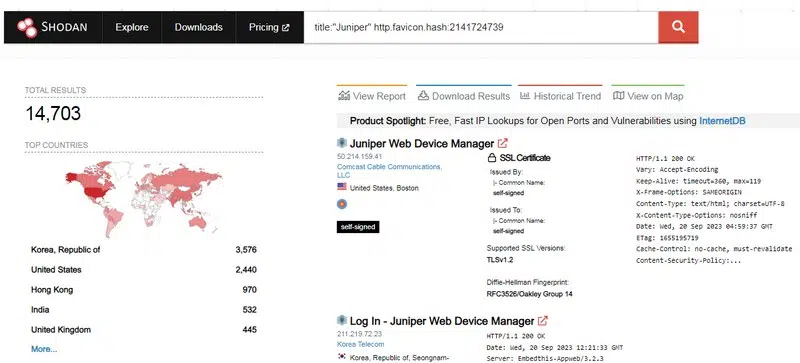Click the Korea flag icon
This screenshot has width=800, height=363.
pyautogui.click(x=342, y=356)
